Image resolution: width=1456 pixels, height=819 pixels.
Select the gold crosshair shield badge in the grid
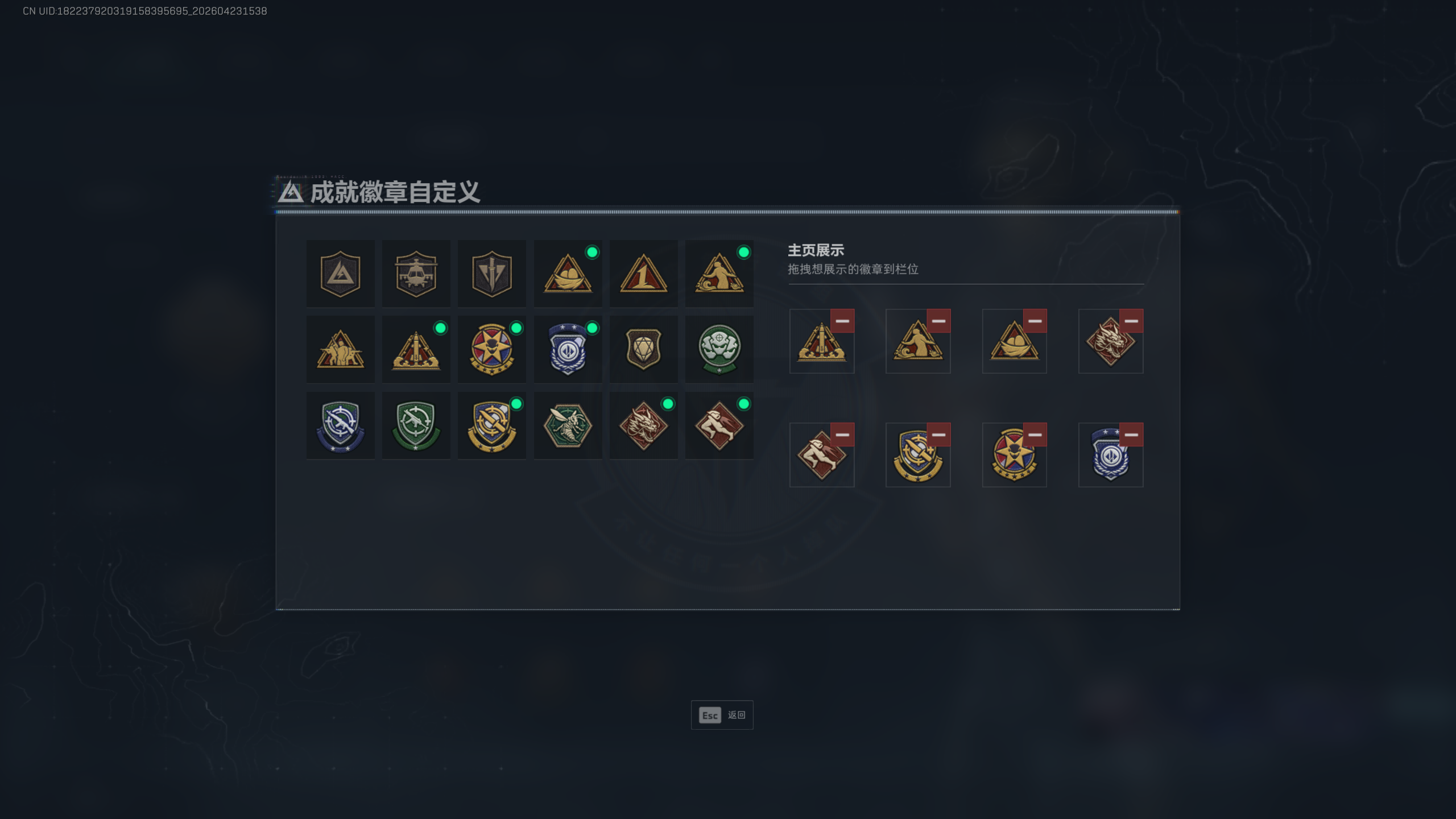coord(491,425)
